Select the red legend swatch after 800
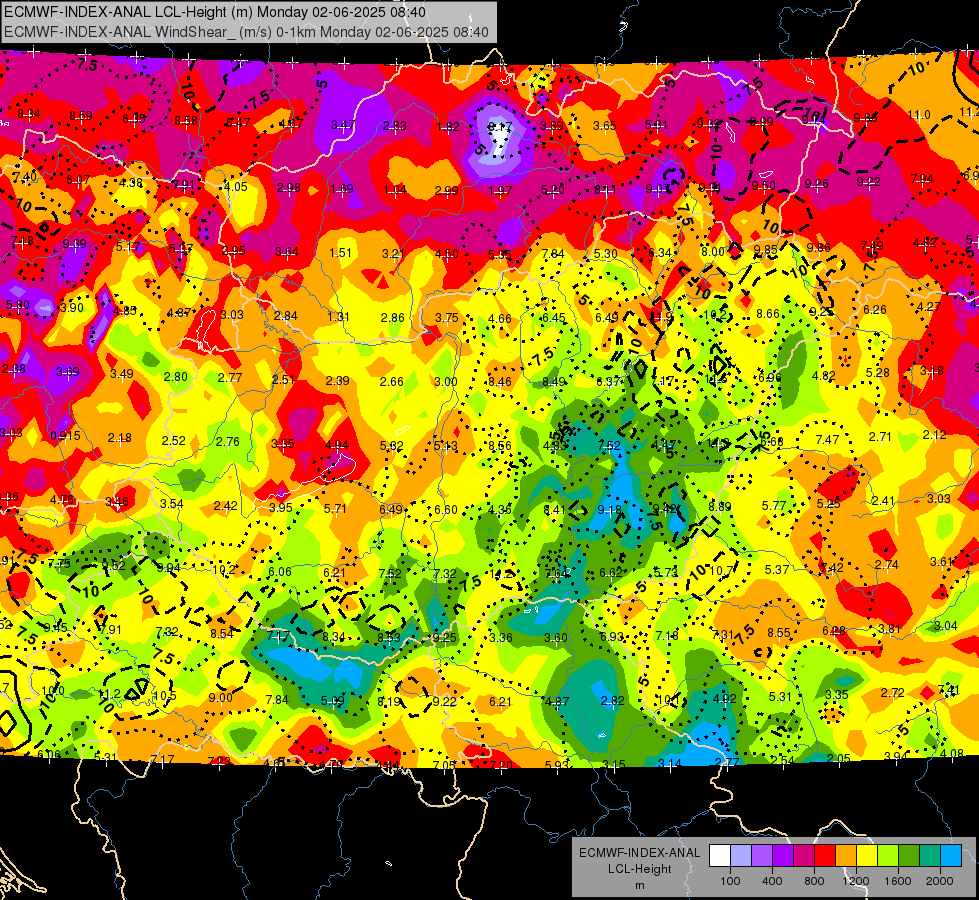 click(x=825, y=856)
